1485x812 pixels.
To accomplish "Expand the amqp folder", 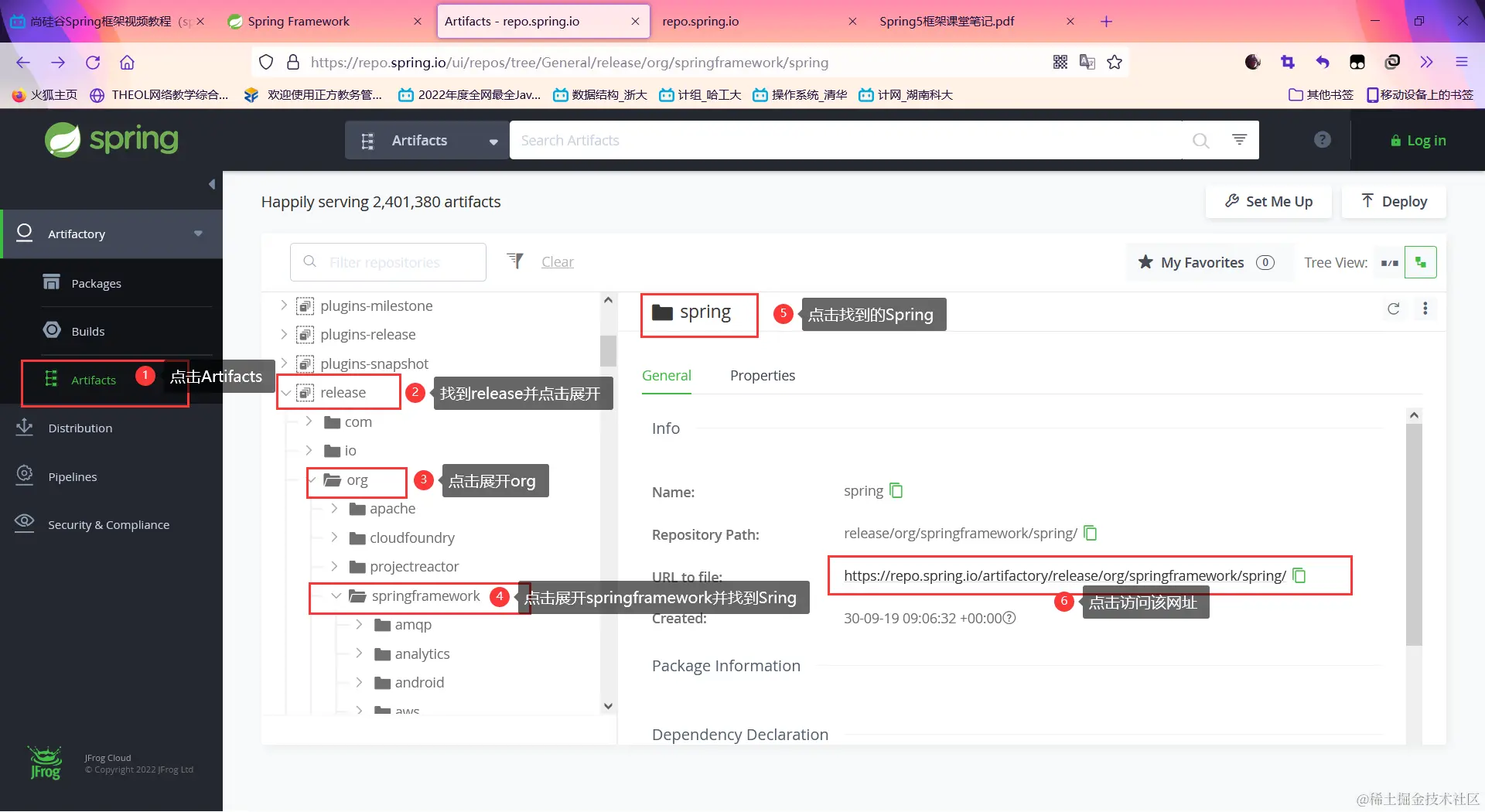I will 359,624.
